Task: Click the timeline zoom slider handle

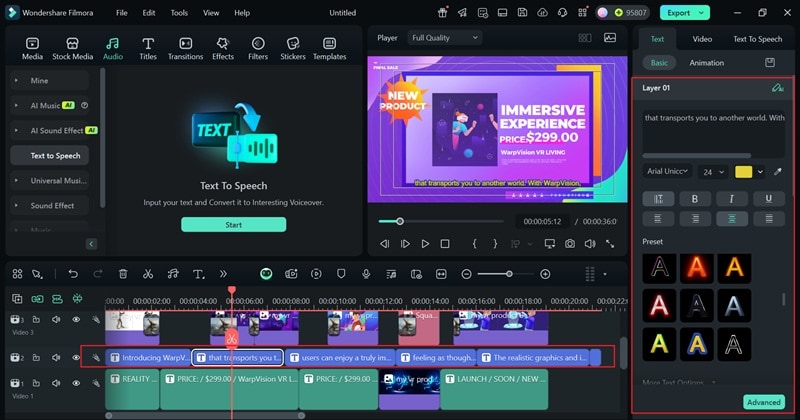Action: click(x=509, y=274)
